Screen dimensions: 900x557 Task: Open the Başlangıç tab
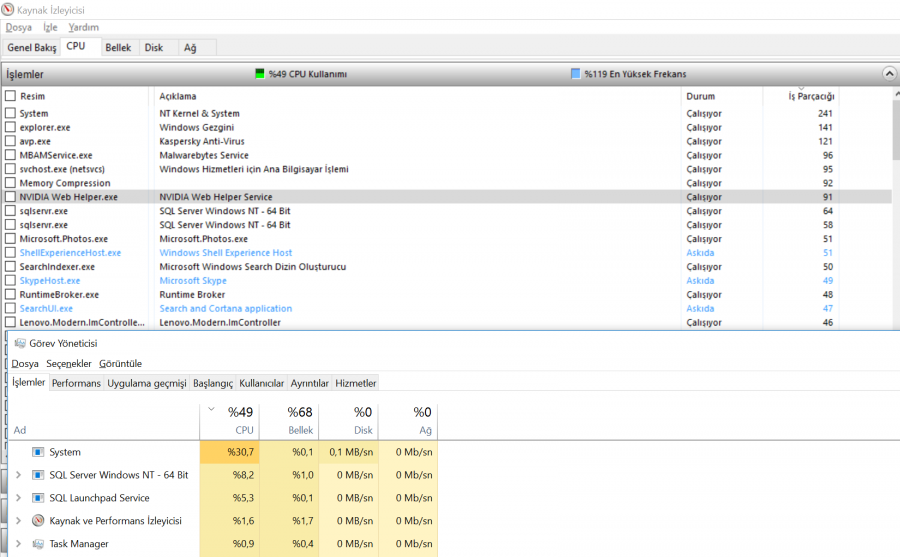pos(213,383)
